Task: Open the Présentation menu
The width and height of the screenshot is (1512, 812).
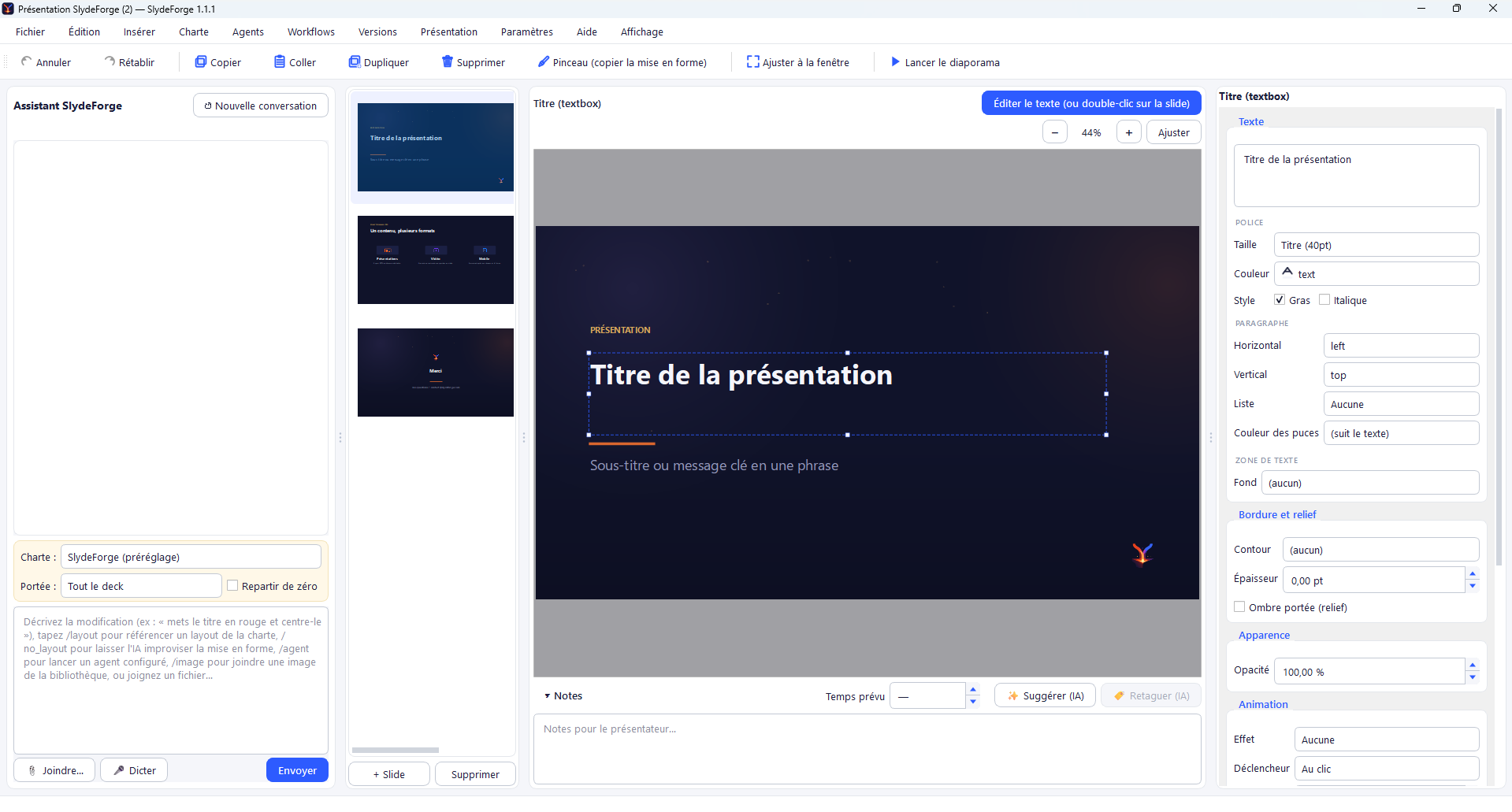Action: pyautogui.click(x=448, y=32)
